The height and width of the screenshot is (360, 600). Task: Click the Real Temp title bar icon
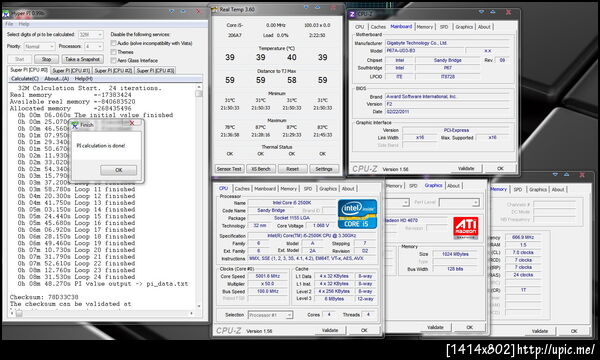click(215, 9)
